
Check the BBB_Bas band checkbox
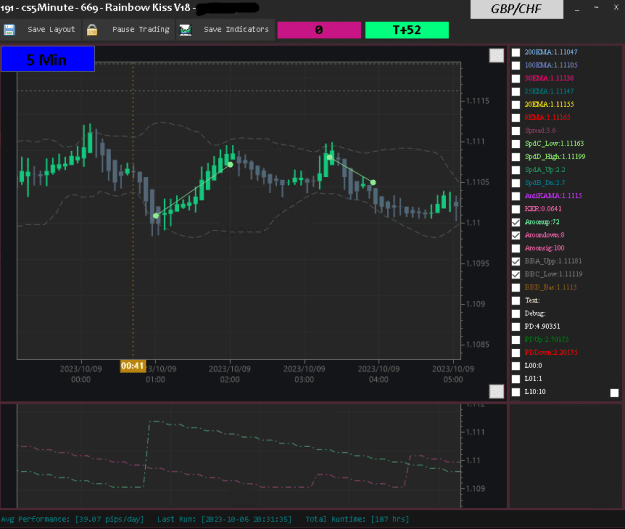516,287
